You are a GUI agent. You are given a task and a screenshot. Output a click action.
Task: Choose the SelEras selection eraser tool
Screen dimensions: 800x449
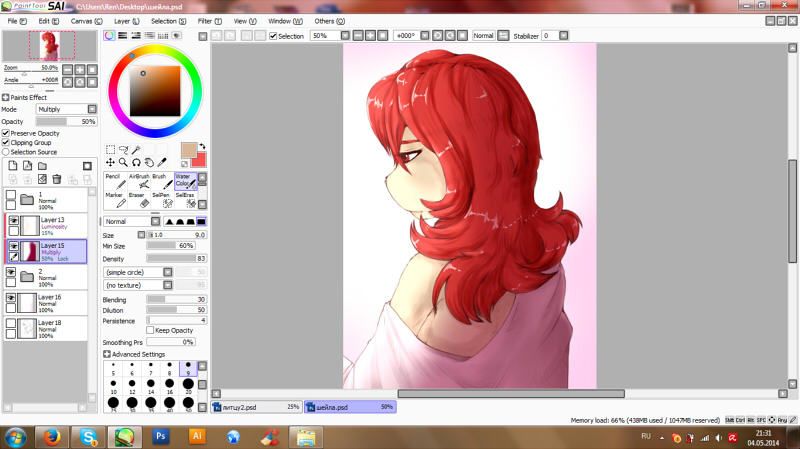click(x=186, y=200)
